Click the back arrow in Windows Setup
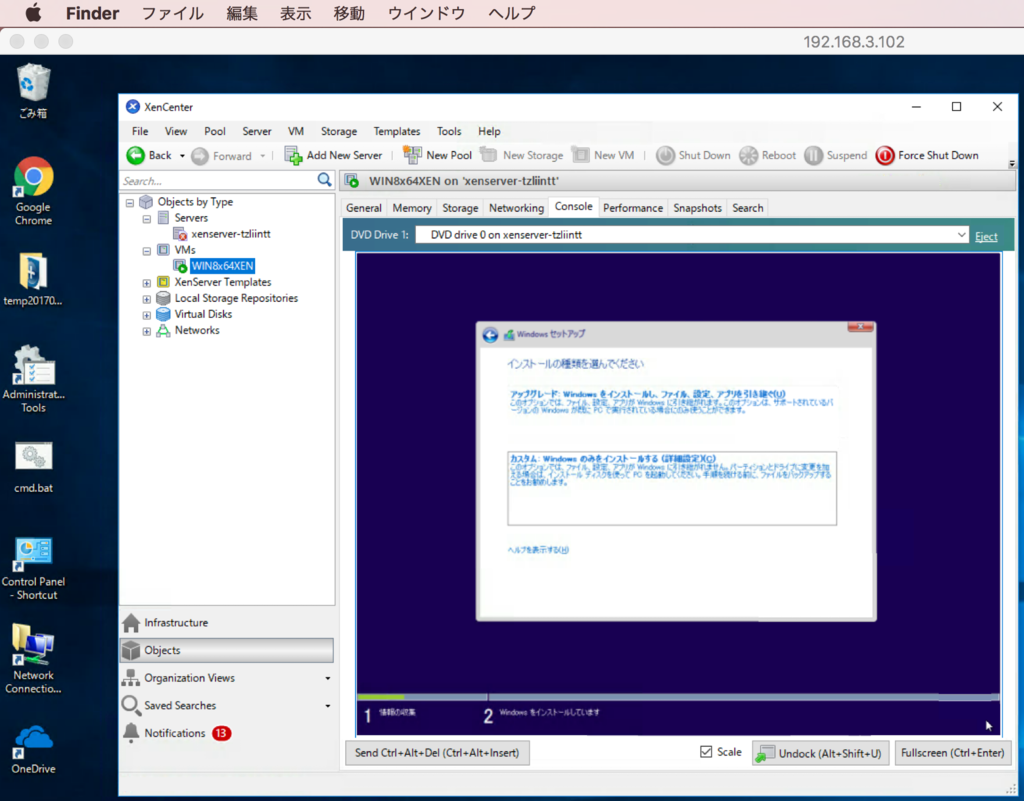Screen dimensions: 1024x801 click(x=490, y=335)
